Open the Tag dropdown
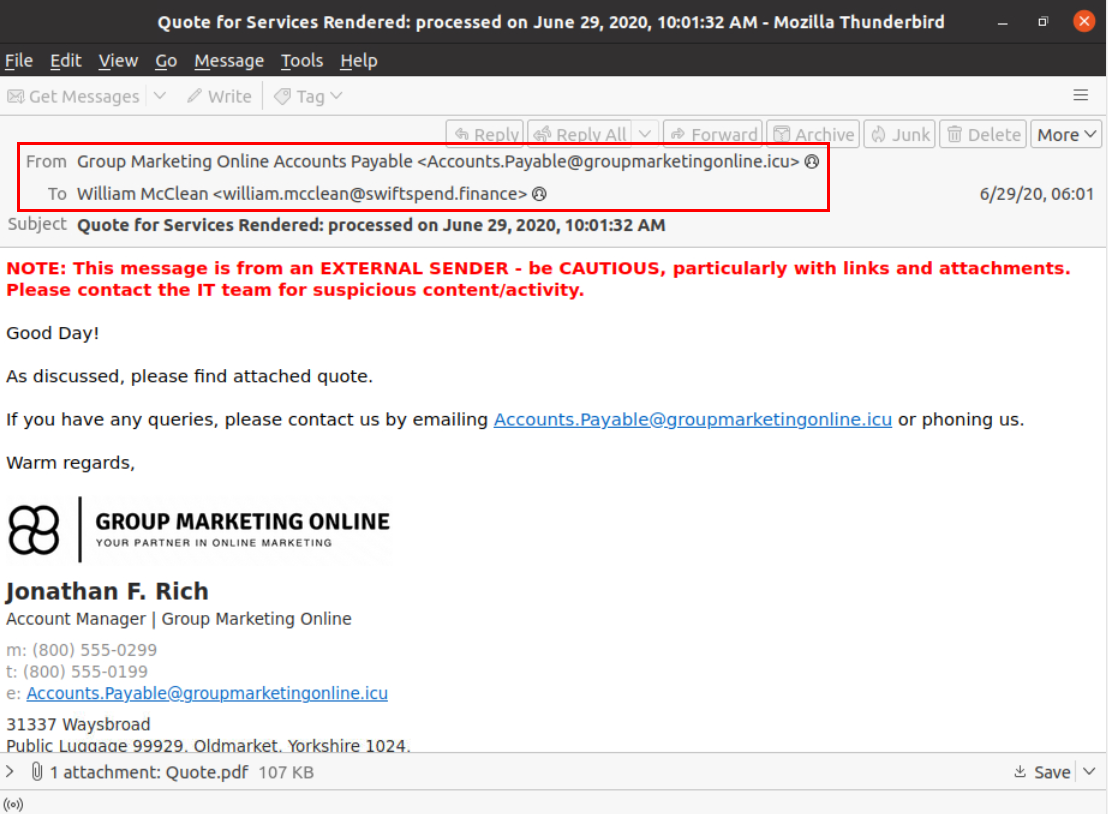Screen dimensions: 1108x814 click(x=308, y=96)
